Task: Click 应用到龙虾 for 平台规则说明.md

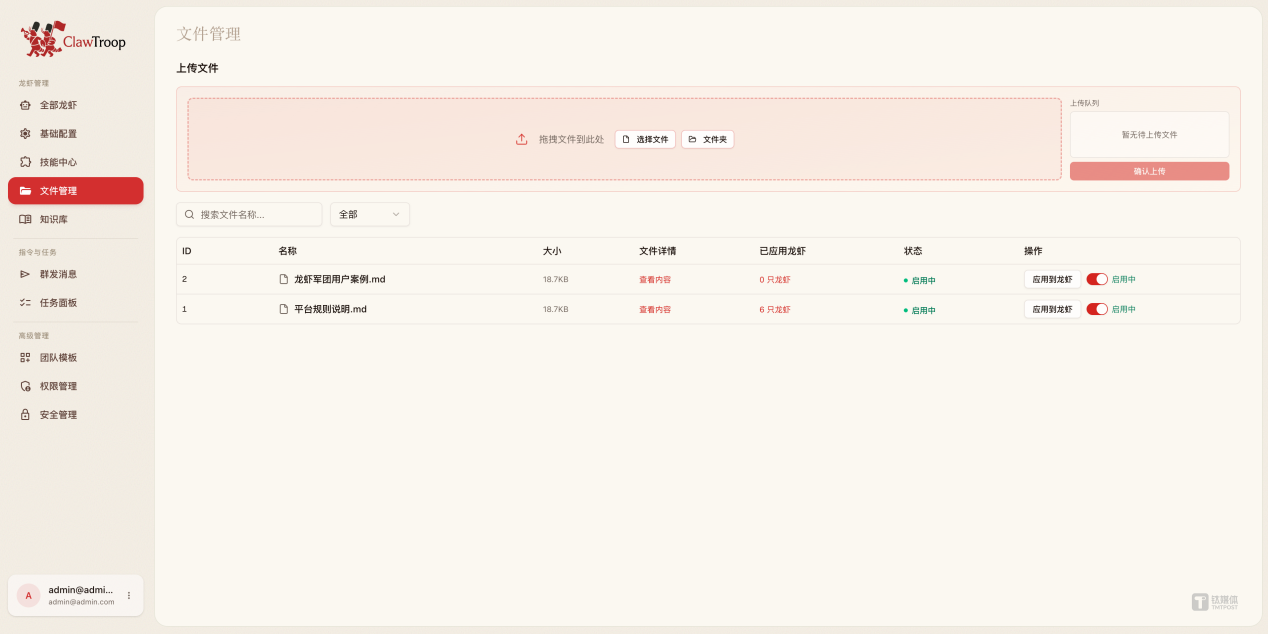Action: [x=1052, y=310]
